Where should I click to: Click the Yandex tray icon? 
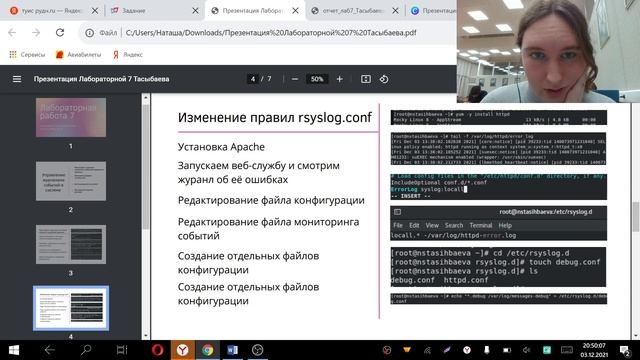(467, 350)
